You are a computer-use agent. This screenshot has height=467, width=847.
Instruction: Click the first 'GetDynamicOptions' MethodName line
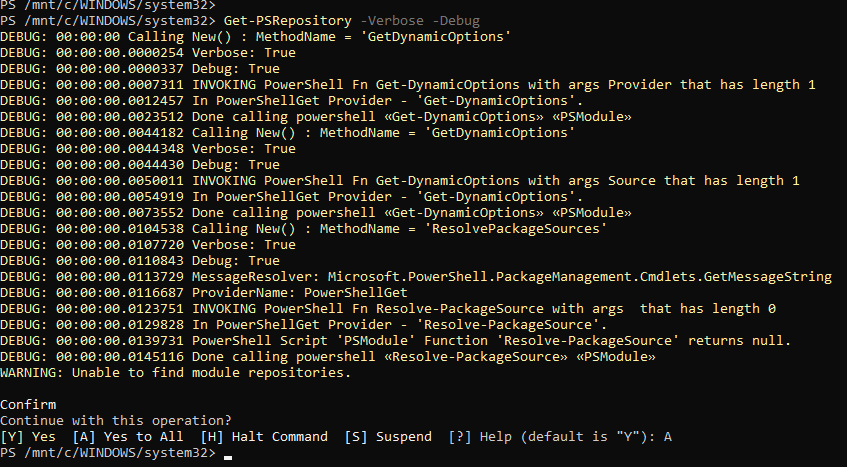(x=256, y=37)
